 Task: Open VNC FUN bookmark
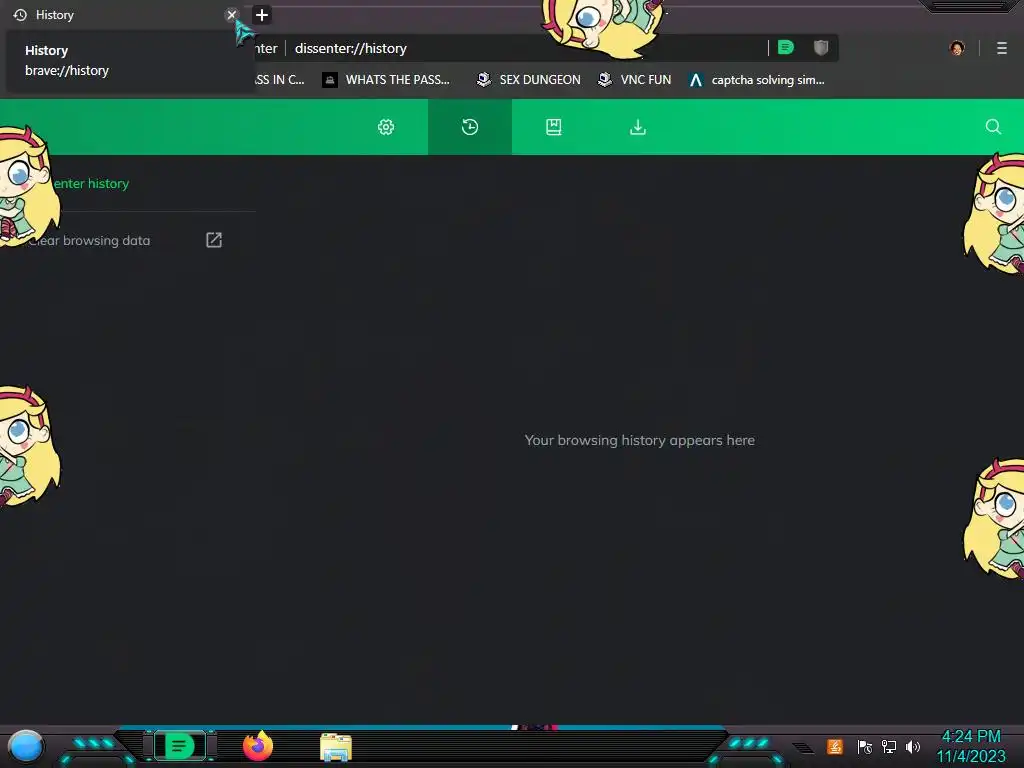(x=635, y=80)
